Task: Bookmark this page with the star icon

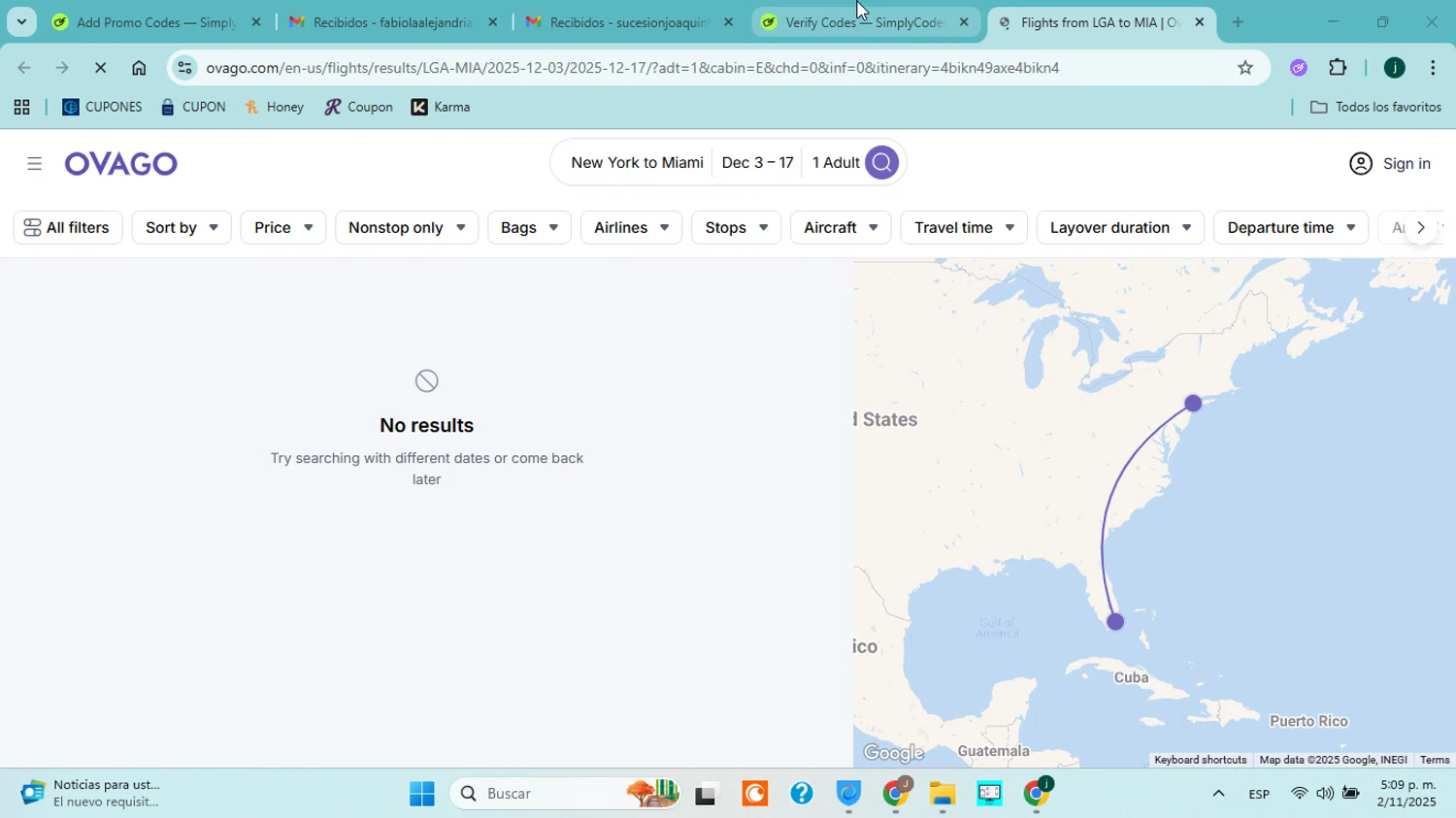Action: pyautogui.click(x=1245, y=68)
